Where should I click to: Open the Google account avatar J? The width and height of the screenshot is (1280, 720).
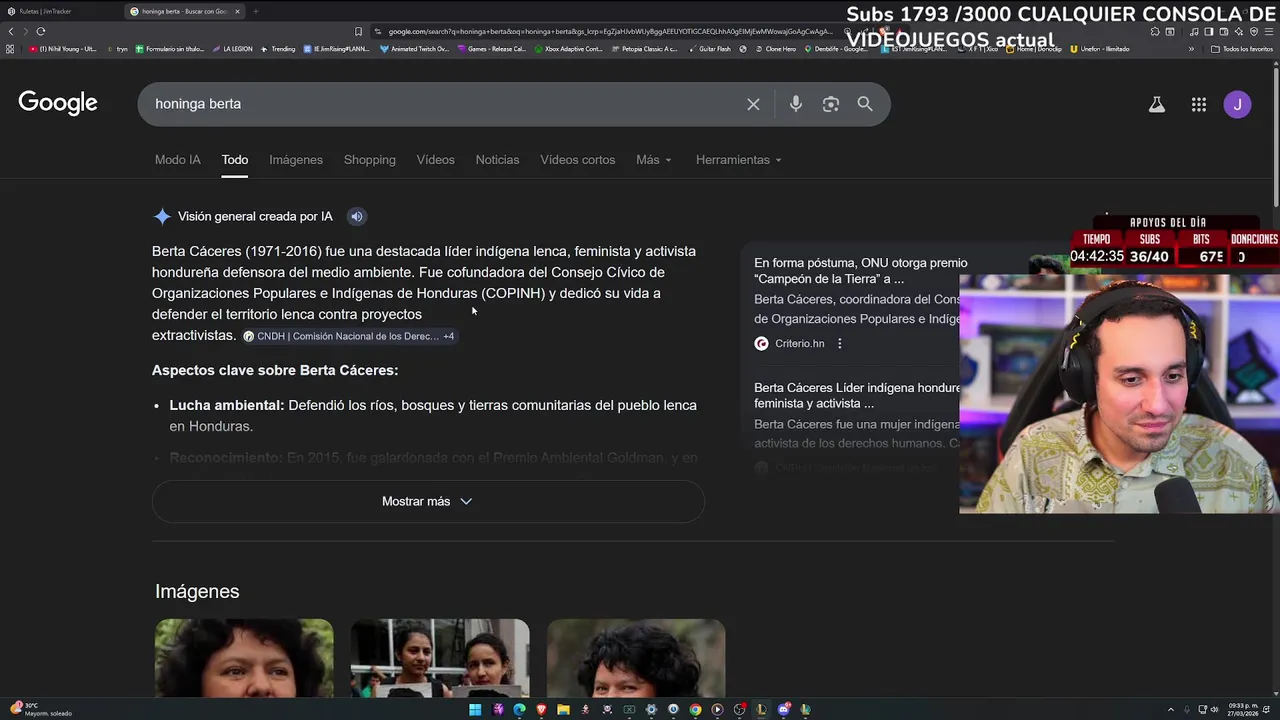click(1237, 104)
